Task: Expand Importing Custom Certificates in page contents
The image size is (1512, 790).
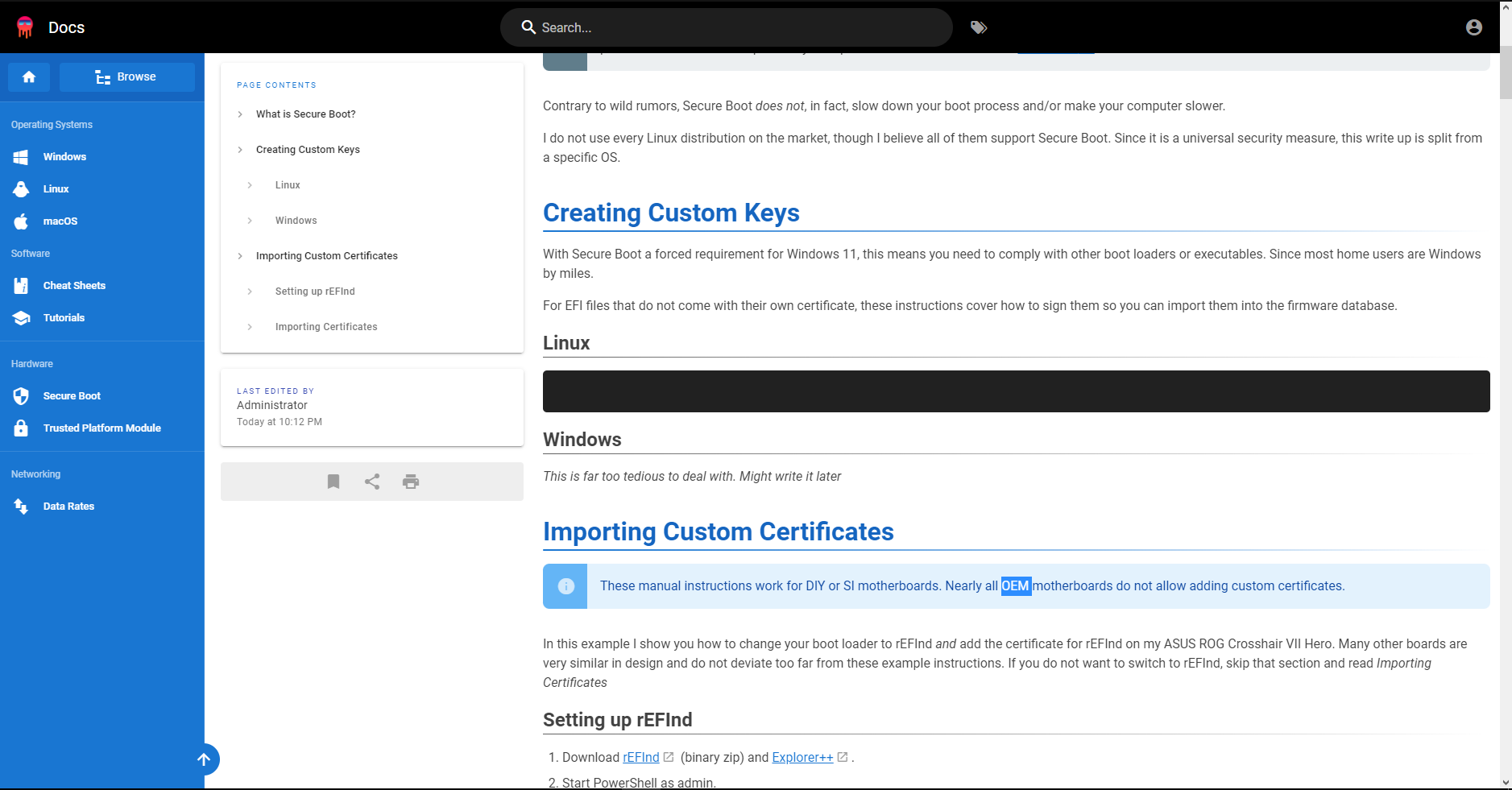Action: 239,255
